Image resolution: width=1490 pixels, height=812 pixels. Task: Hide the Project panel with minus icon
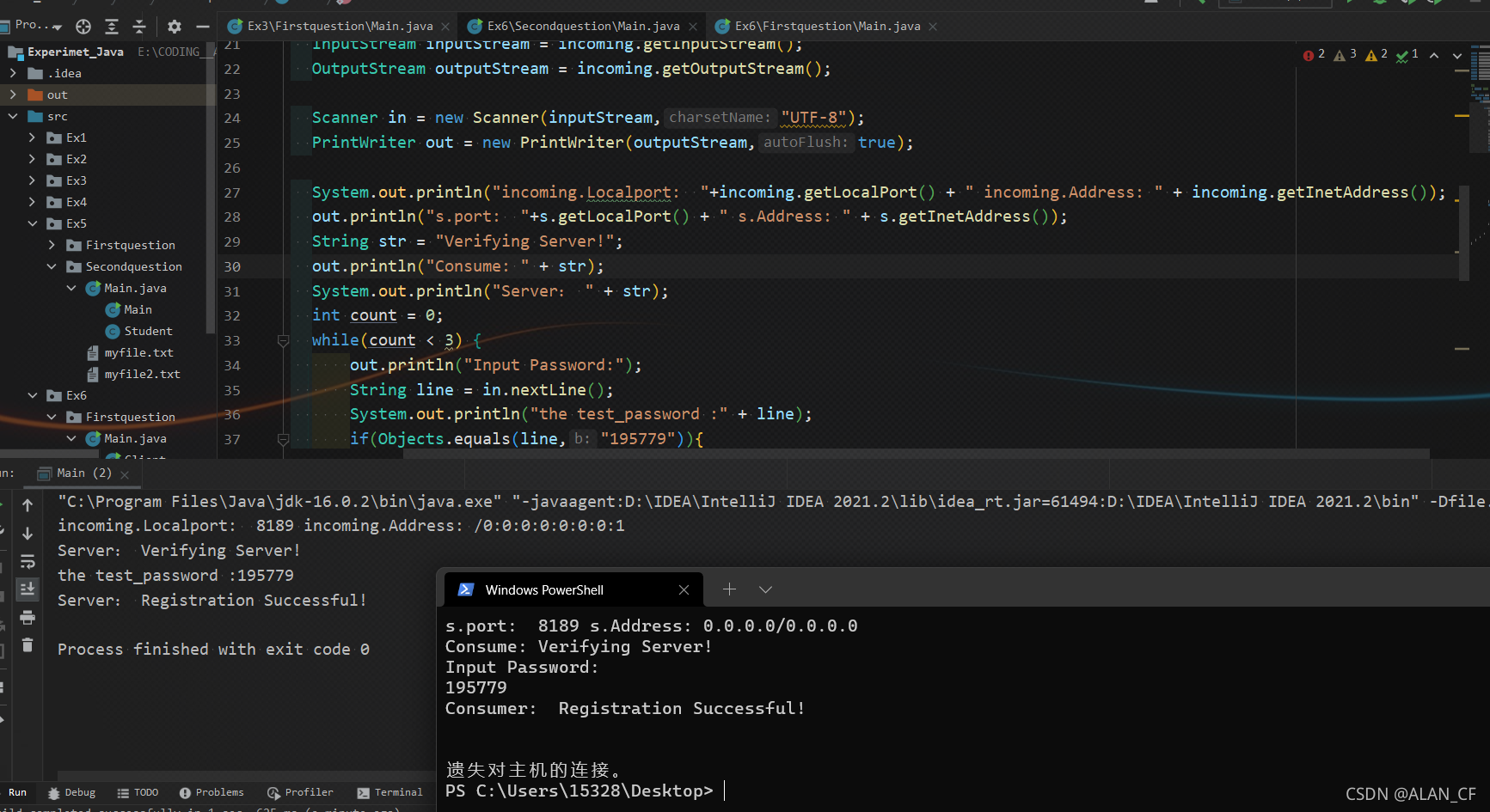click(203, 27)
